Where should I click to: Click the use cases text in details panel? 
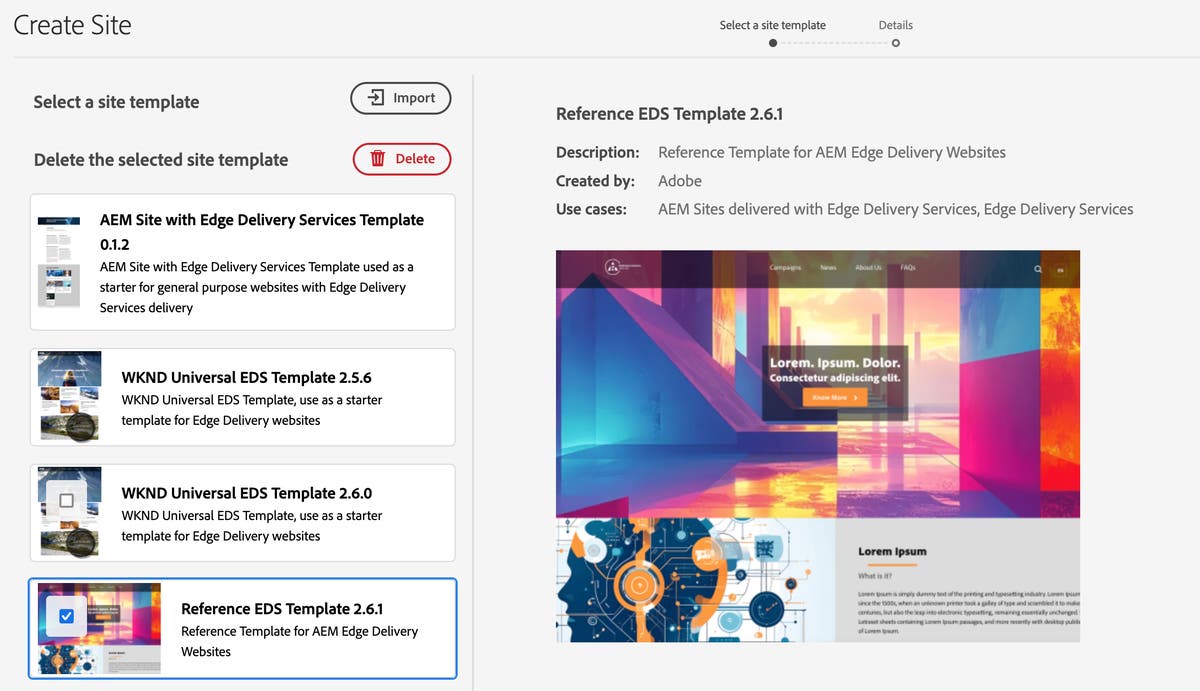click(896, 209)
